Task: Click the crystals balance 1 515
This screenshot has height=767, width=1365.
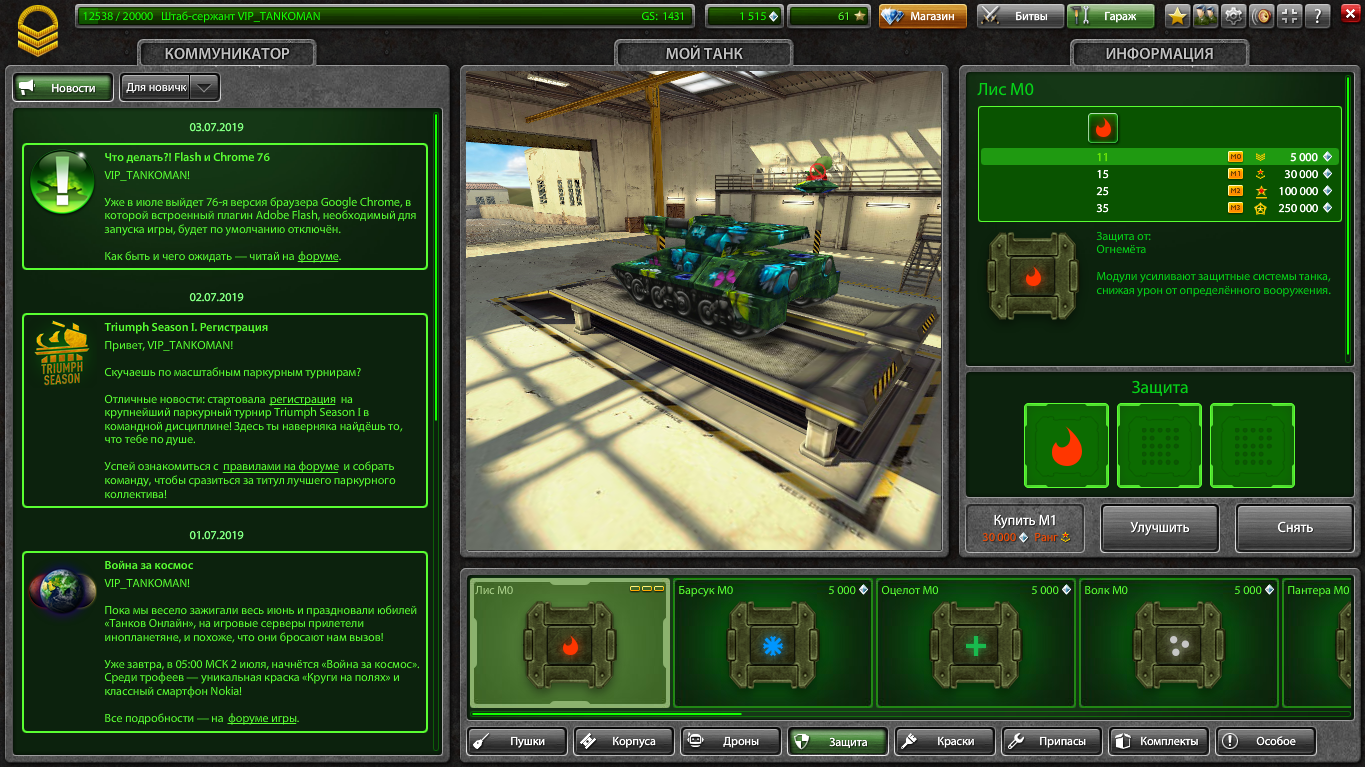Action: pyautogui.click(x=745, y=16)
